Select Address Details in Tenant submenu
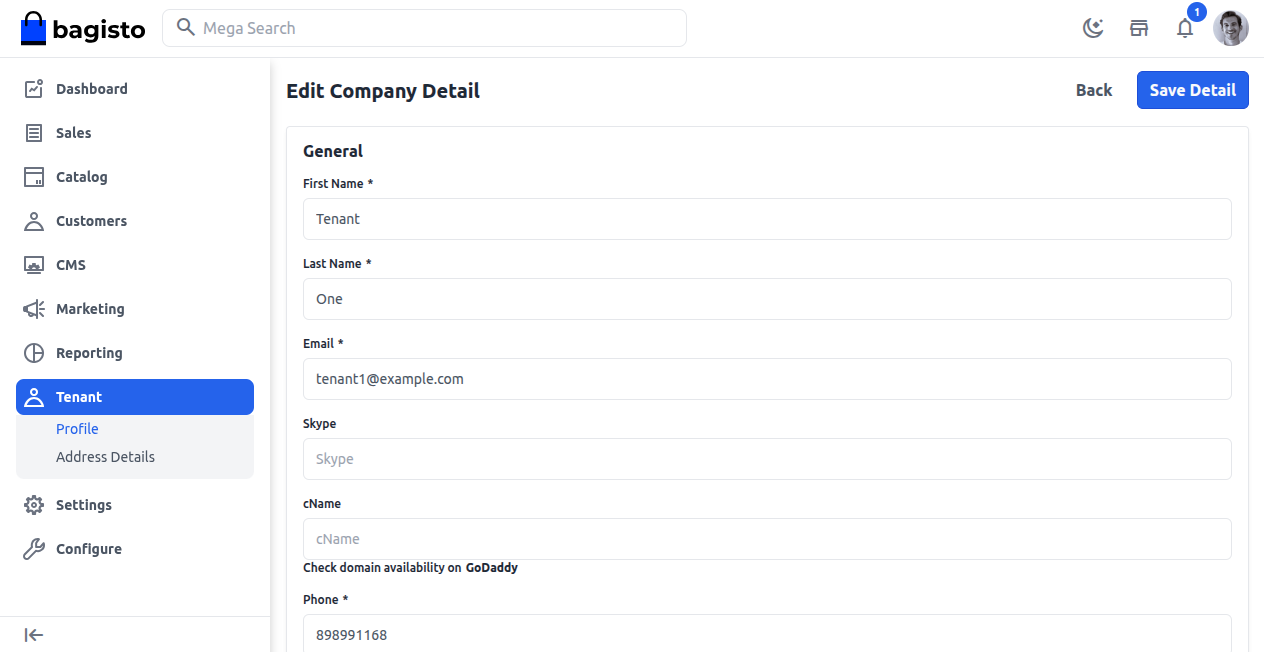 (105, 456)
